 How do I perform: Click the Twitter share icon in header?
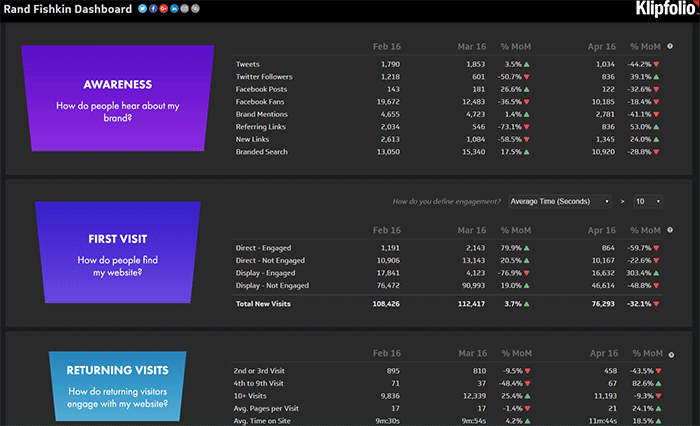coord(142,9)
